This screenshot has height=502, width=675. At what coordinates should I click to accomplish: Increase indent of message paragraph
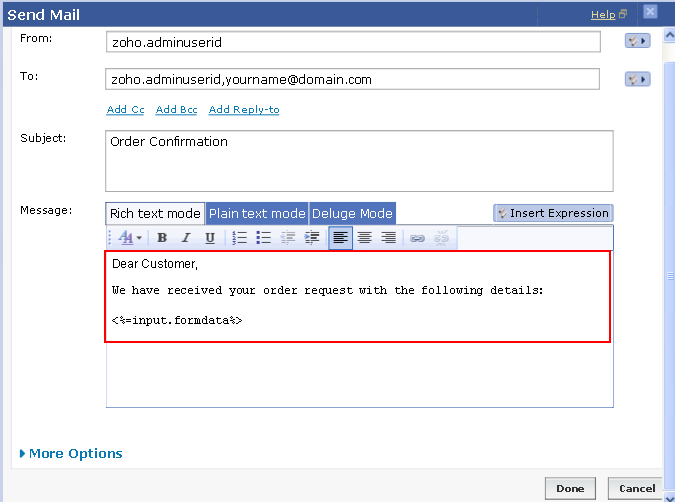pyautogui.click(x=312, y=238)
